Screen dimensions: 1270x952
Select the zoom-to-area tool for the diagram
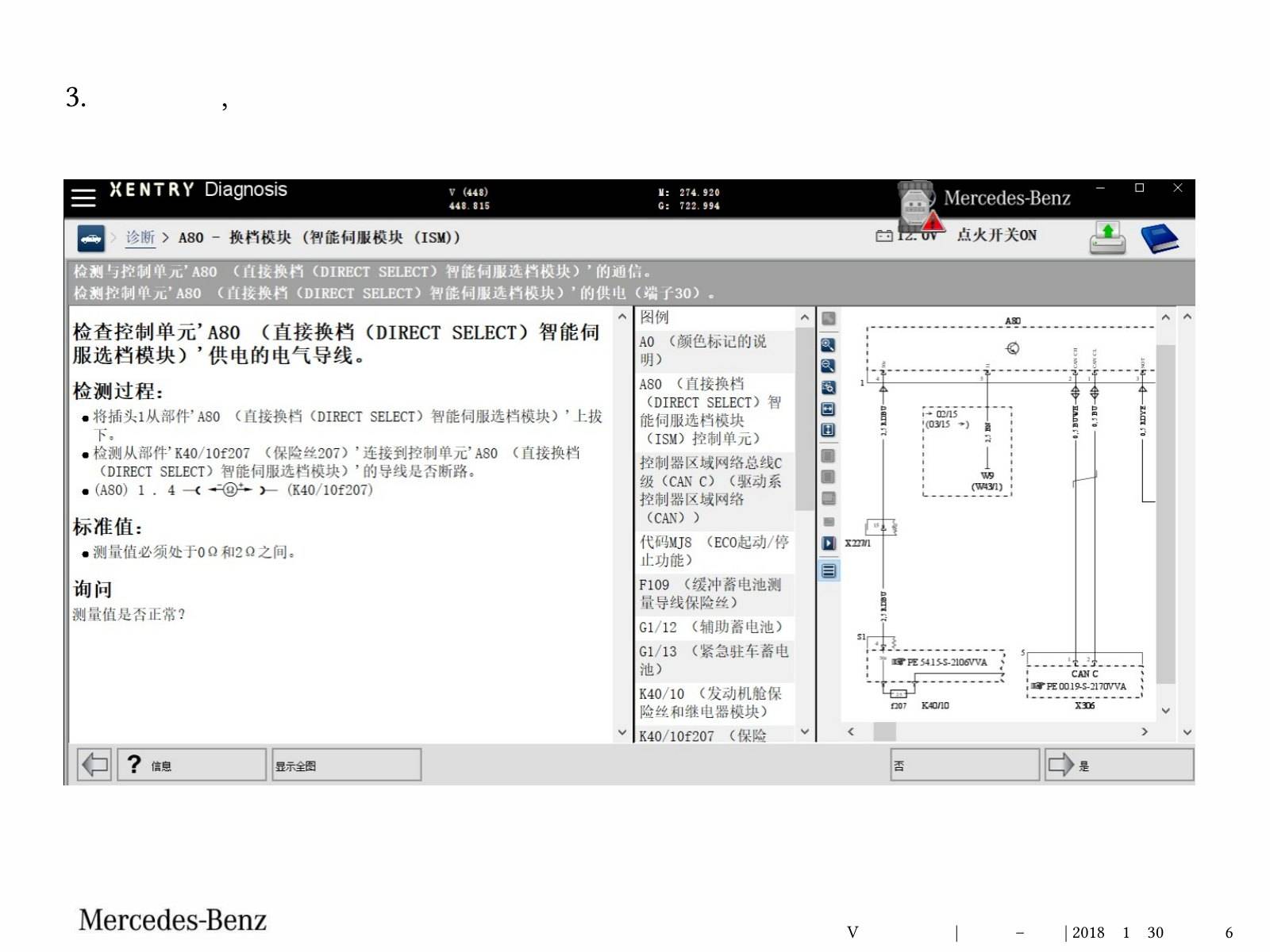[828, 387]
